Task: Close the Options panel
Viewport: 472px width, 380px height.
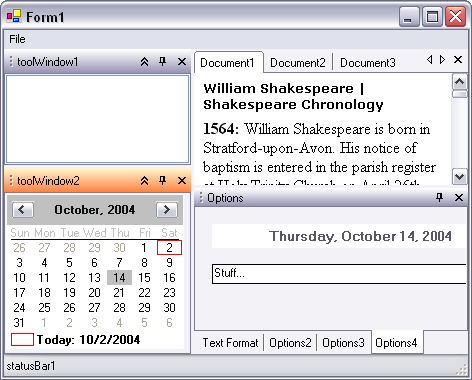Action: (x=459, y=197)
